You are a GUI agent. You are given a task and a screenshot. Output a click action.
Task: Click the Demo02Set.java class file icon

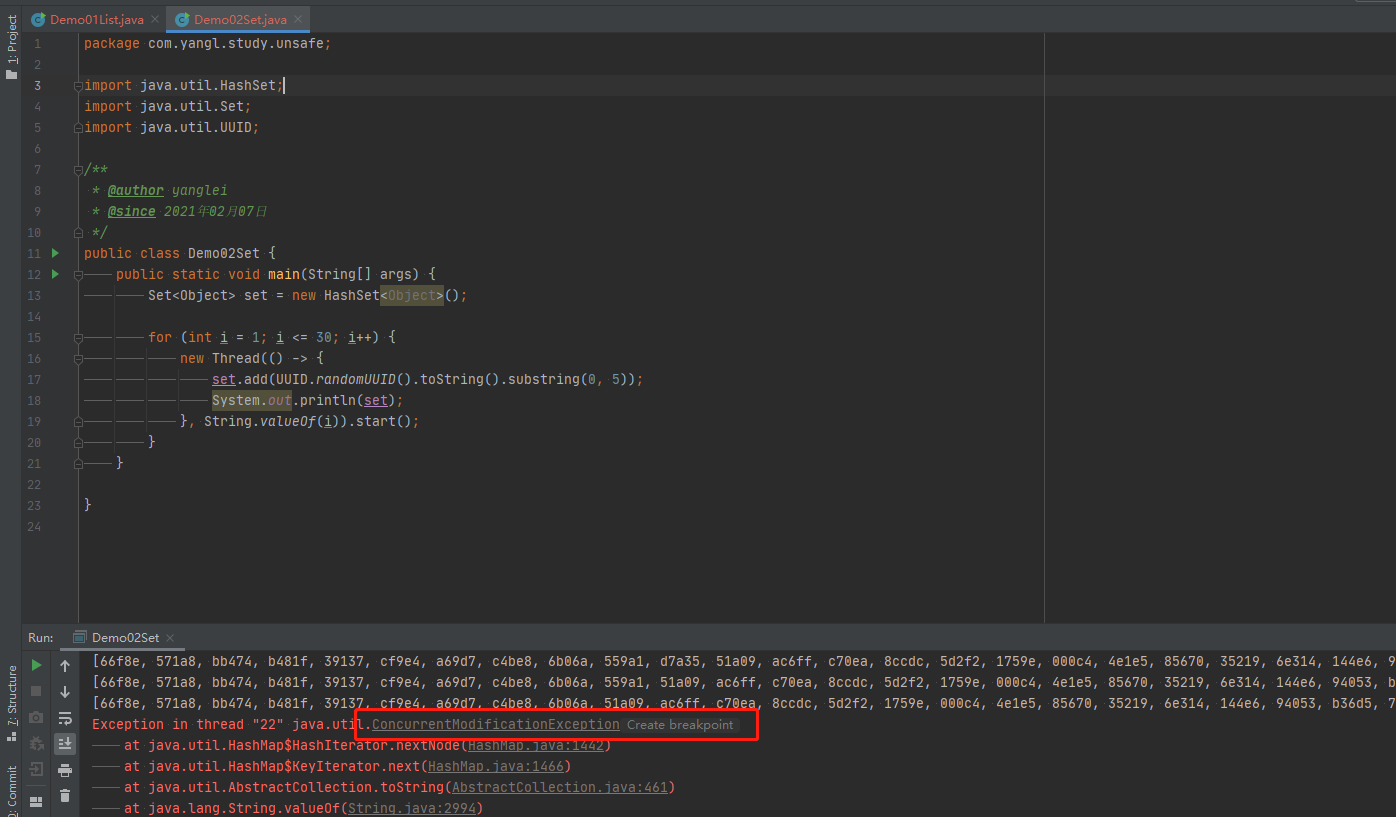tap(182, 19)
